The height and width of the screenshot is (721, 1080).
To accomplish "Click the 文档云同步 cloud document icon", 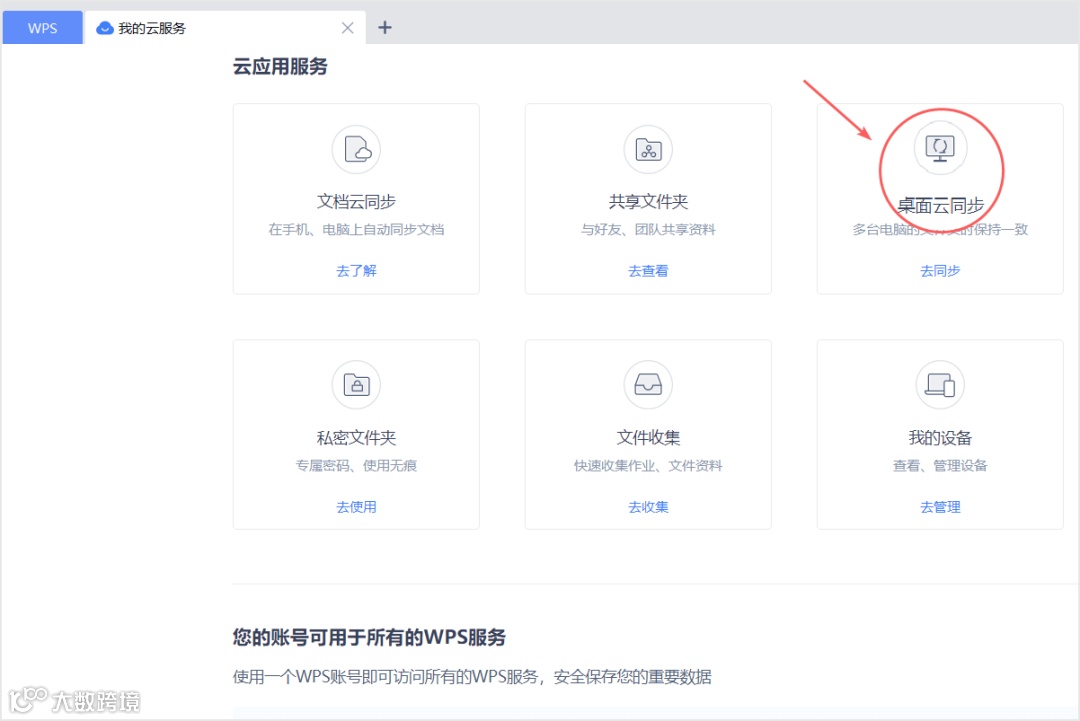I will [356, 149].
